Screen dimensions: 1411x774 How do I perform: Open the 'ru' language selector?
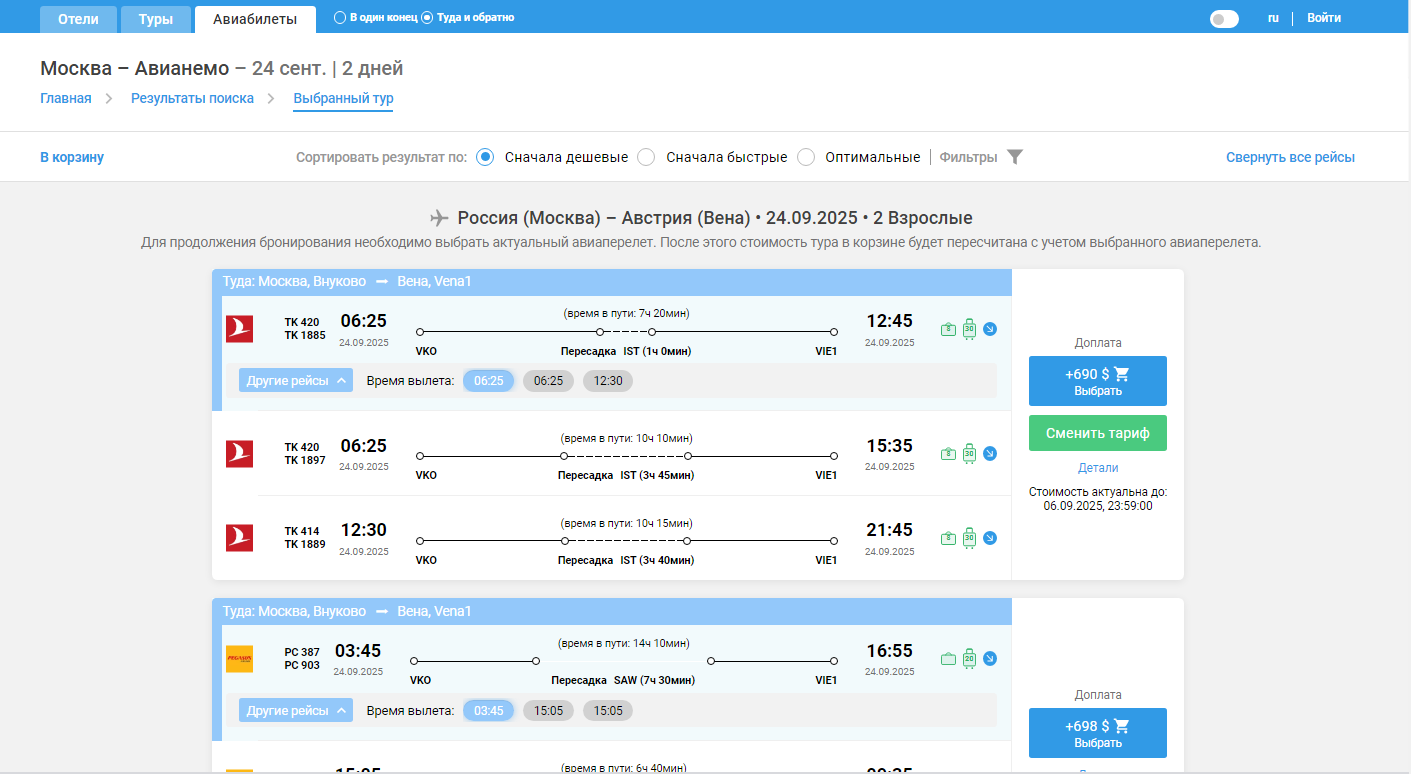point(1273,18)
